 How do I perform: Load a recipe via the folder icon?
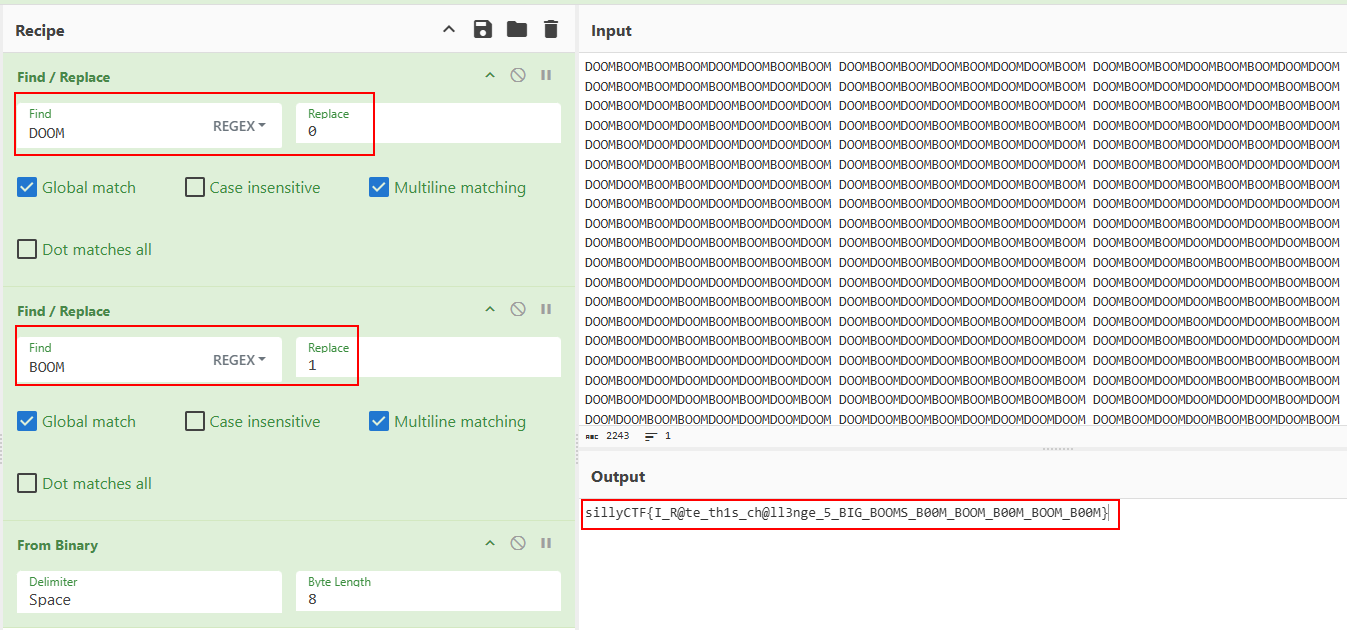coord(516,30)
